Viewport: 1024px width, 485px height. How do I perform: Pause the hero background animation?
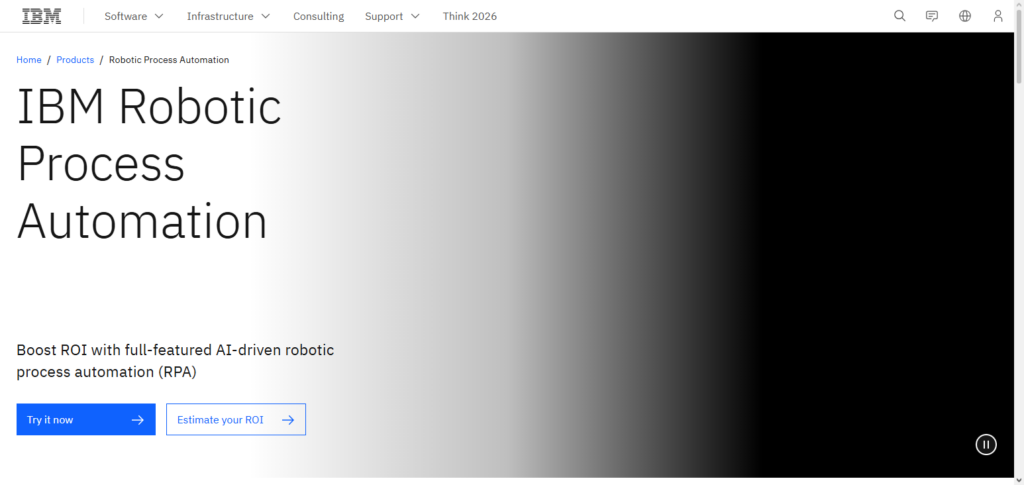(x=986, y=445)
